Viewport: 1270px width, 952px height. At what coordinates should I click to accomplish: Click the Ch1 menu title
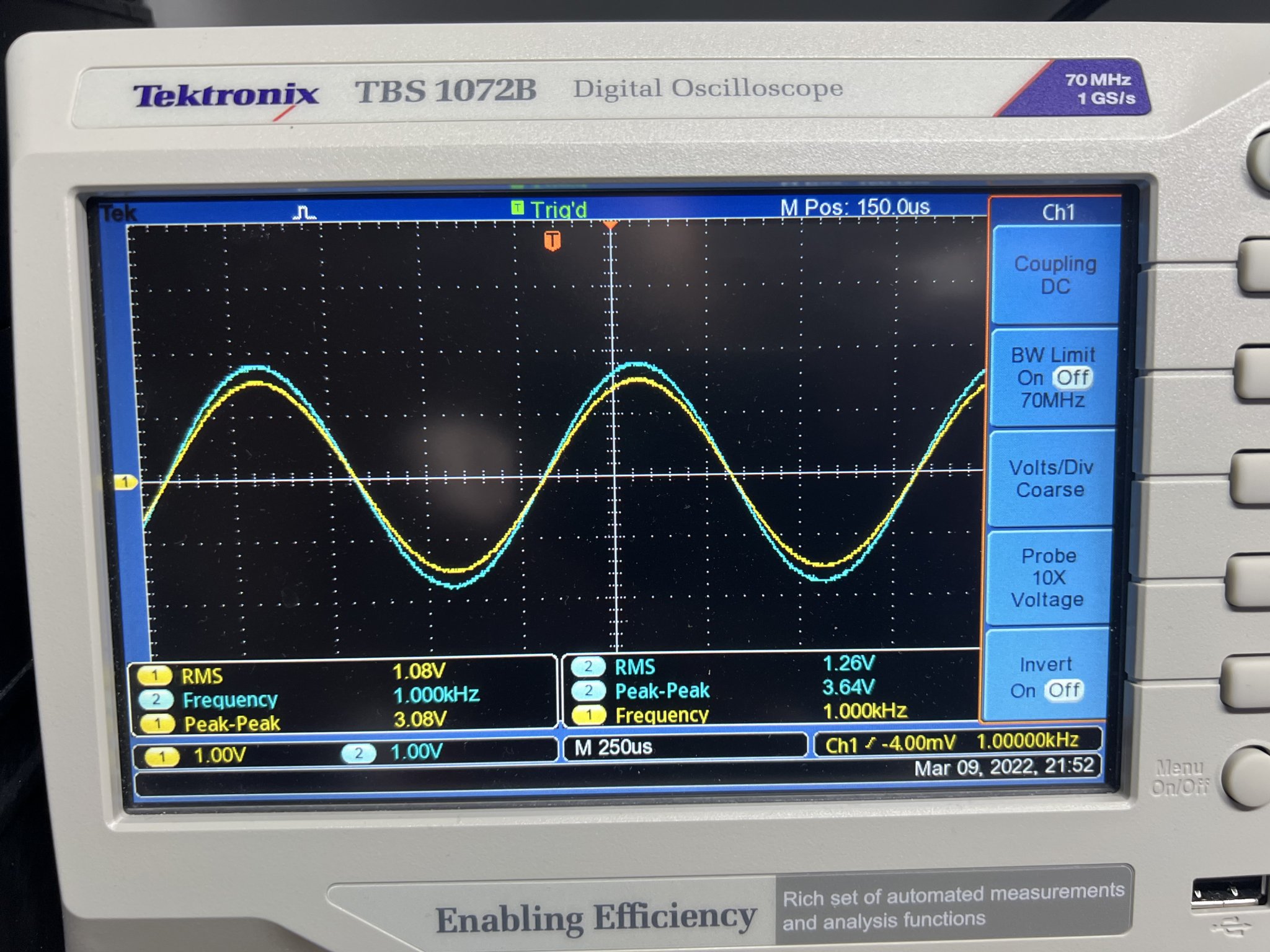[x=1058, y=213]
